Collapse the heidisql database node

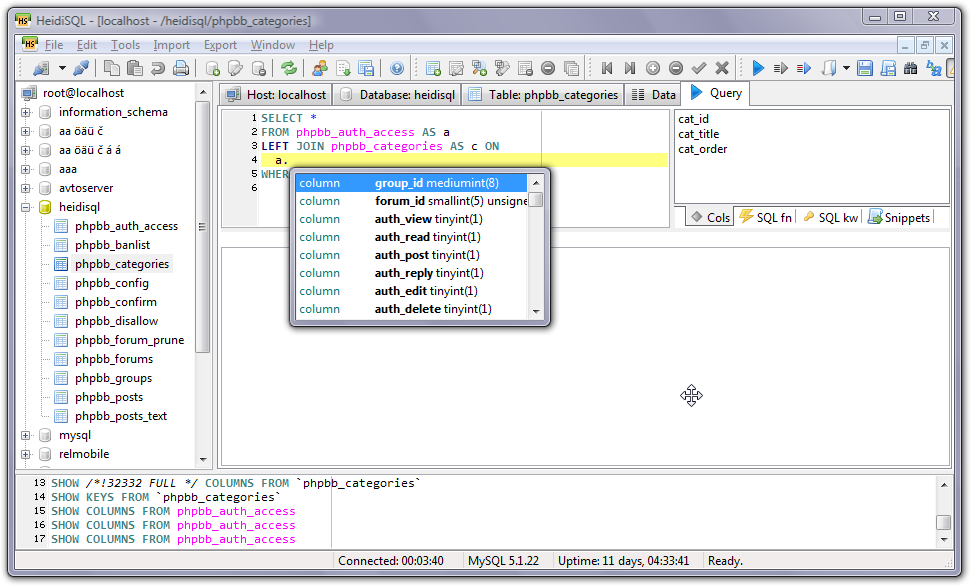pyautogui.click(x=25, y=208)
